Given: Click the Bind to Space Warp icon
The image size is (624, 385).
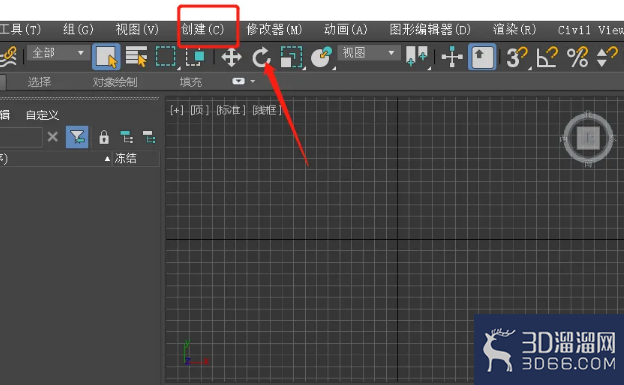Looking at the screenshot, I should tap(9, 57).
